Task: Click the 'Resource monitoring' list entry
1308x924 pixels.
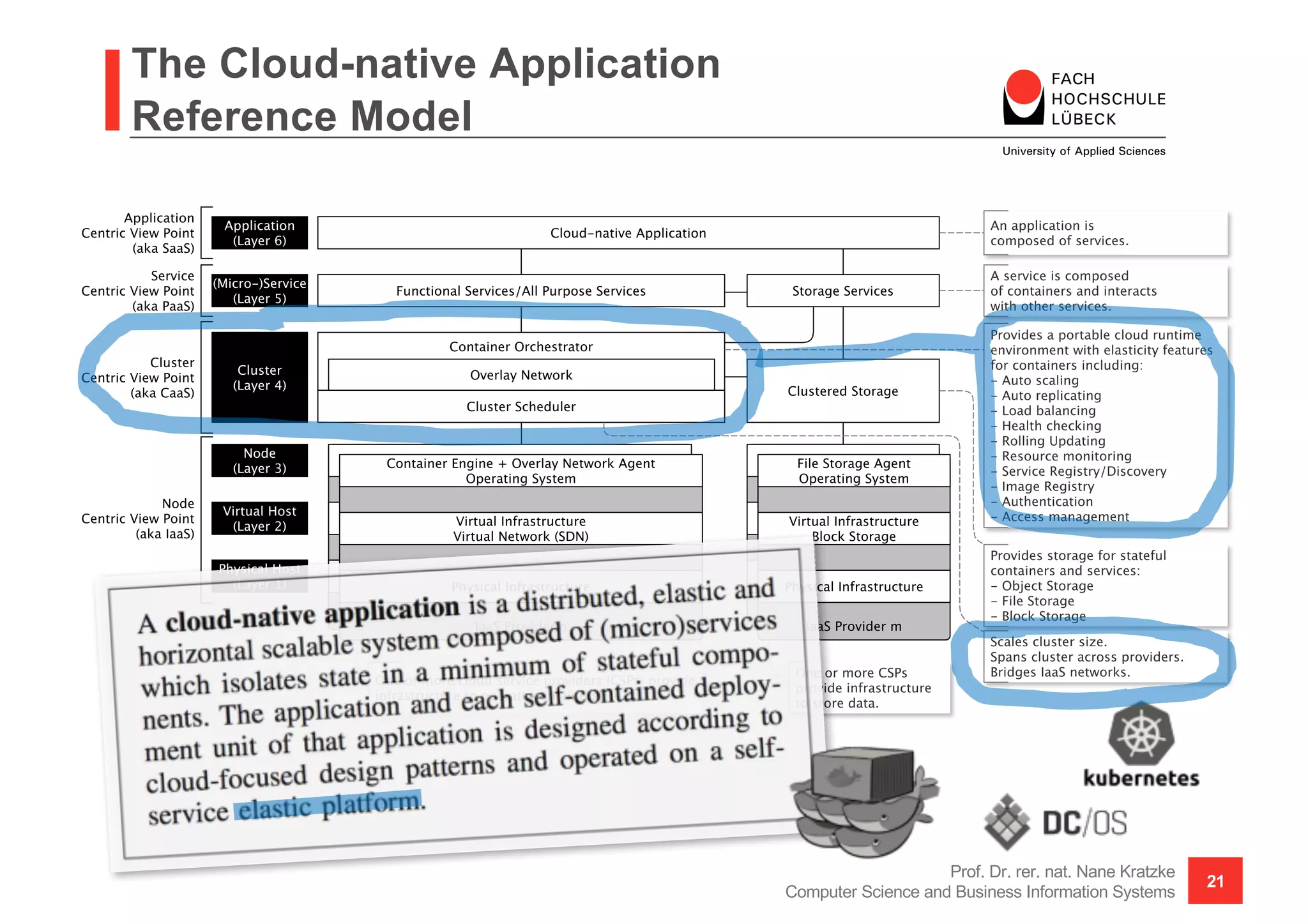Action: point(1061,457)
